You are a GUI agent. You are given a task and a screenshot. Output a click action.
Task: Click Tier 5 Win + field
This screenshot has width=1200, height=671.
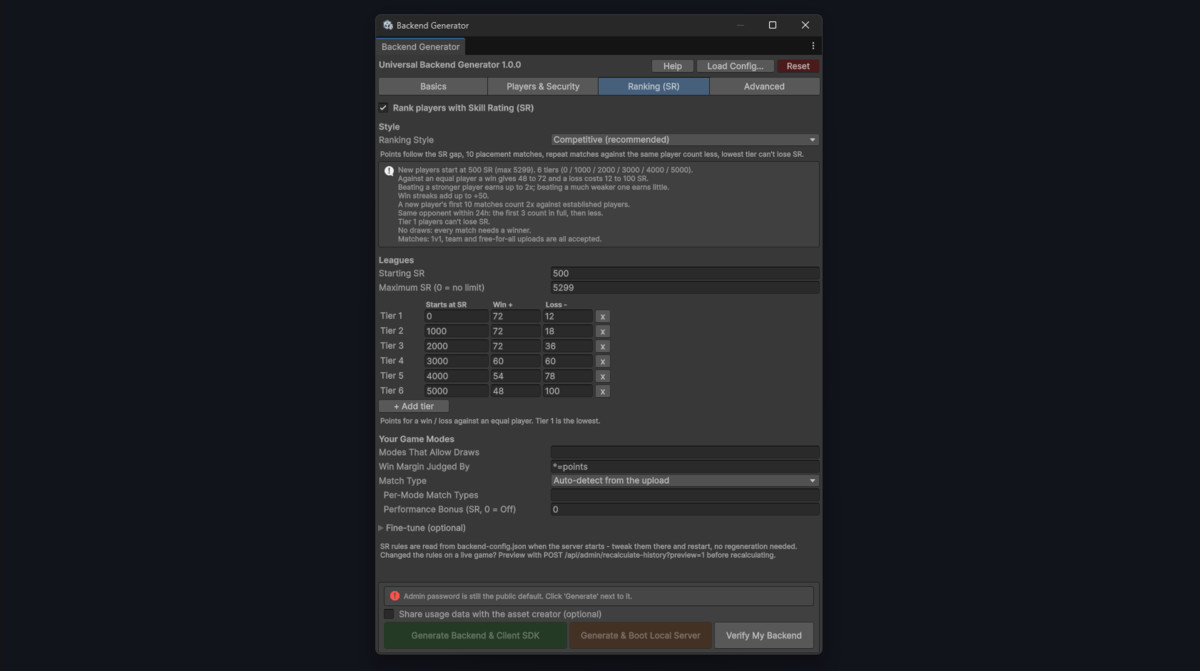515,376
